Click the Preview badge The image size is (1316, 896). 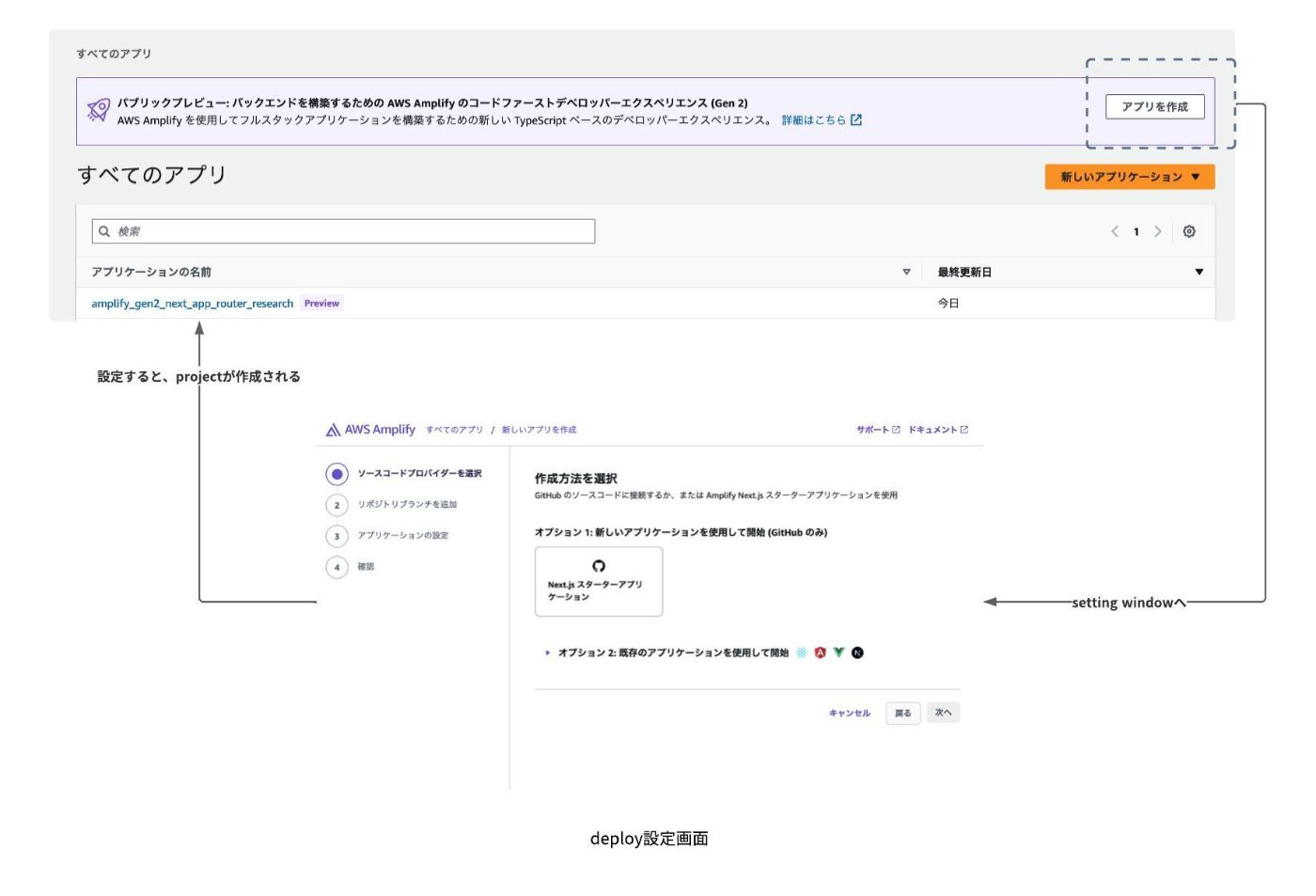point(321,304)
